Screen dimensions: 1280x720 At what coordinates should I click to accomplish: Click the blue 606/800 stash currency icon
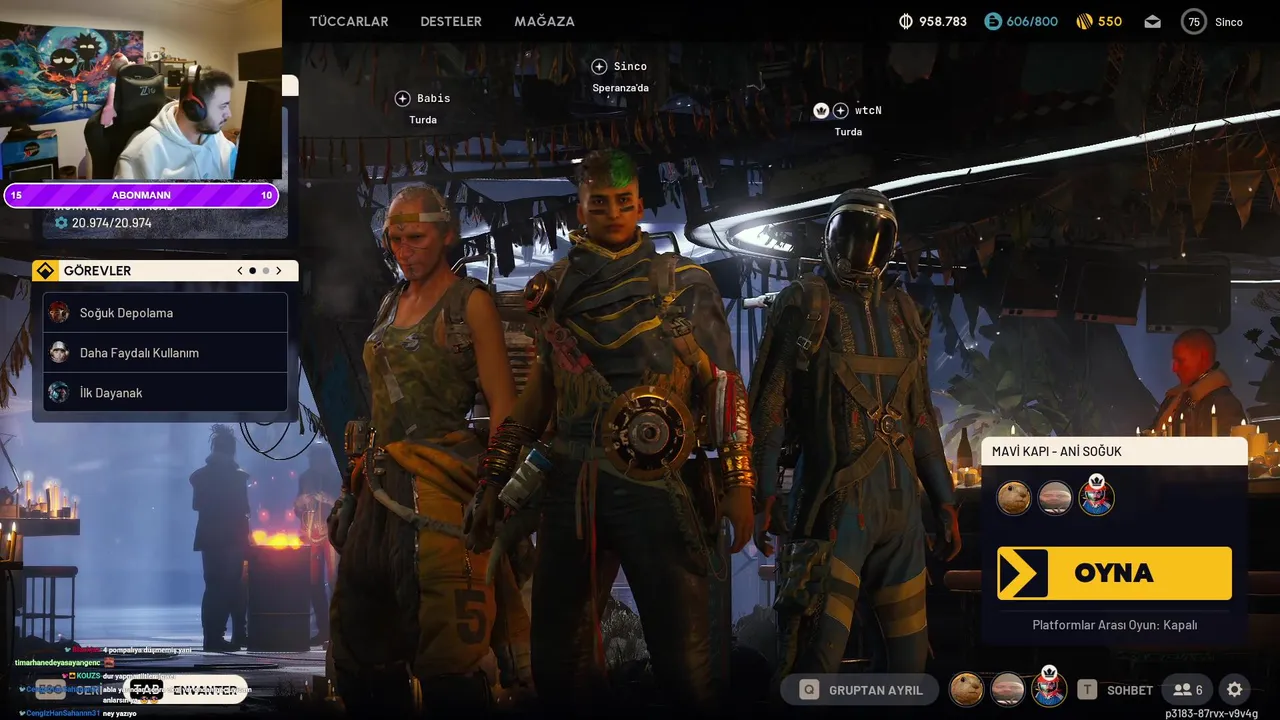(x=993, y=21)
